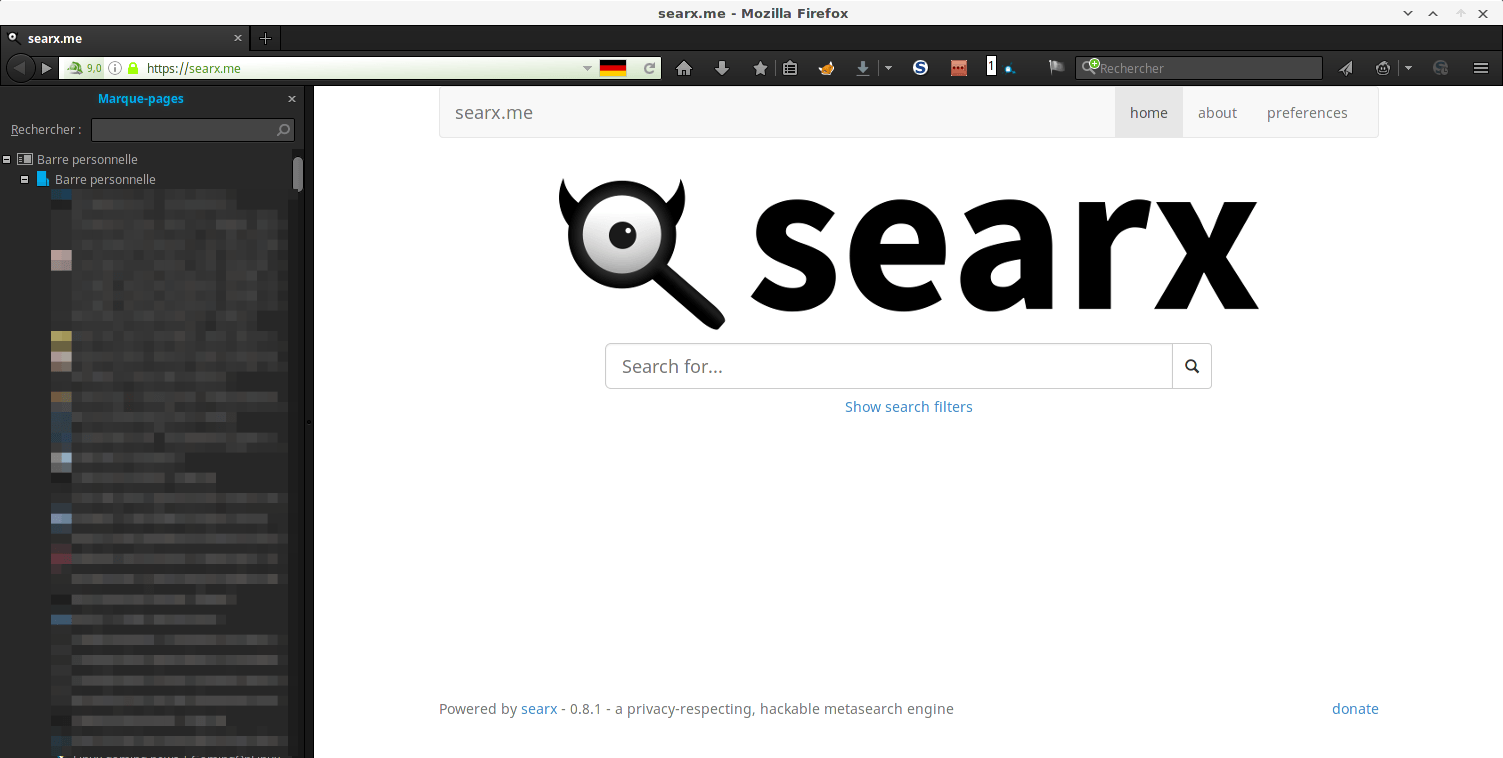1503x758 pixels.
Task: Click the Marque-pages sidebar title
Action: click(141, 99)
